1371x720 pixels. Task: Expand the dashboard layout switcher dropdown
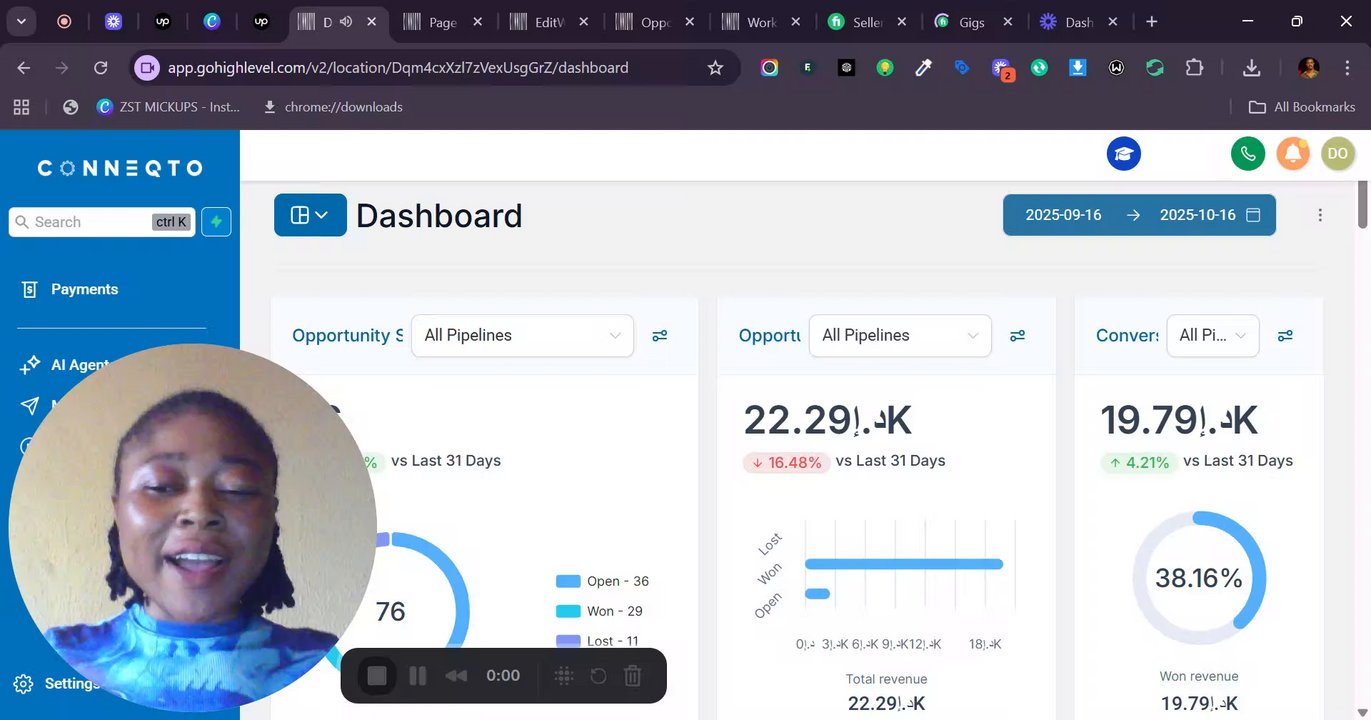coord(310,215)
